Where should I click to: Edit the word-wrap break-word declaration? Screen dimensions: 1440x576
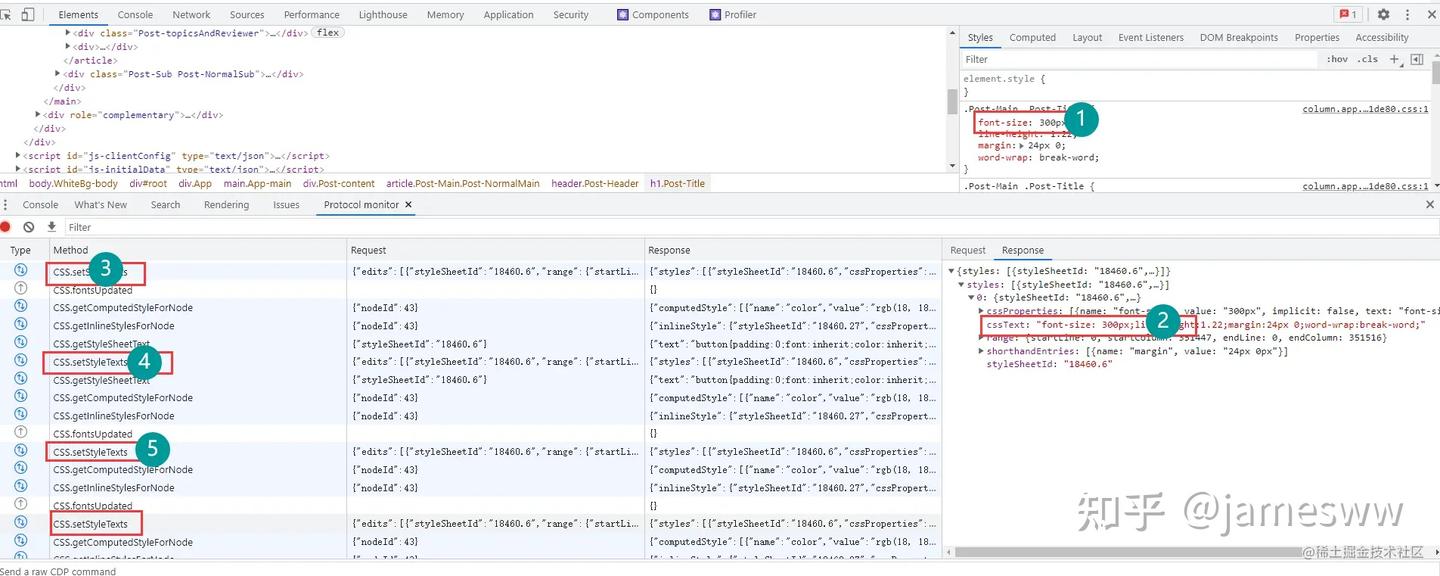(1038, 158)
